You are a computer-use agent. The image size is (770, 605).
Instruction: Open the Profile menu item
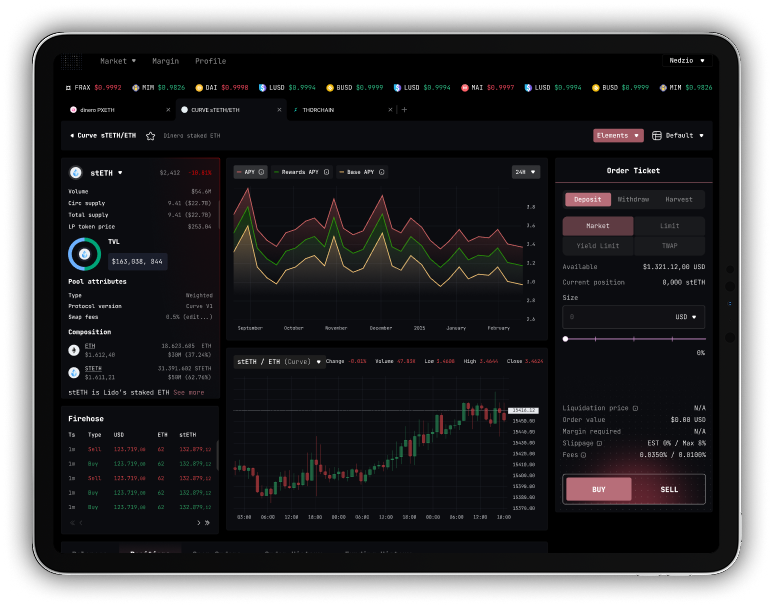[211, 61]
